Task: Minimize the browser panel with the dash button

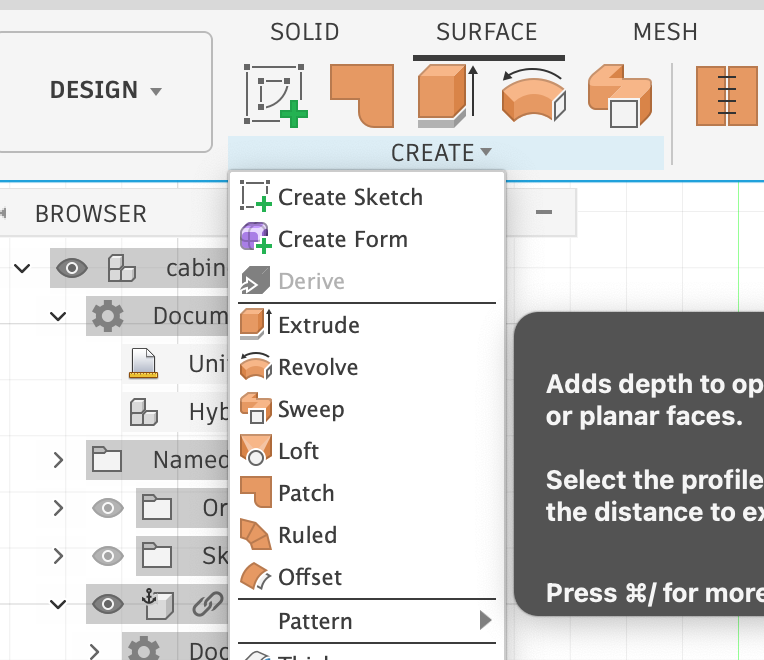Action: click(x=544, y=212)
